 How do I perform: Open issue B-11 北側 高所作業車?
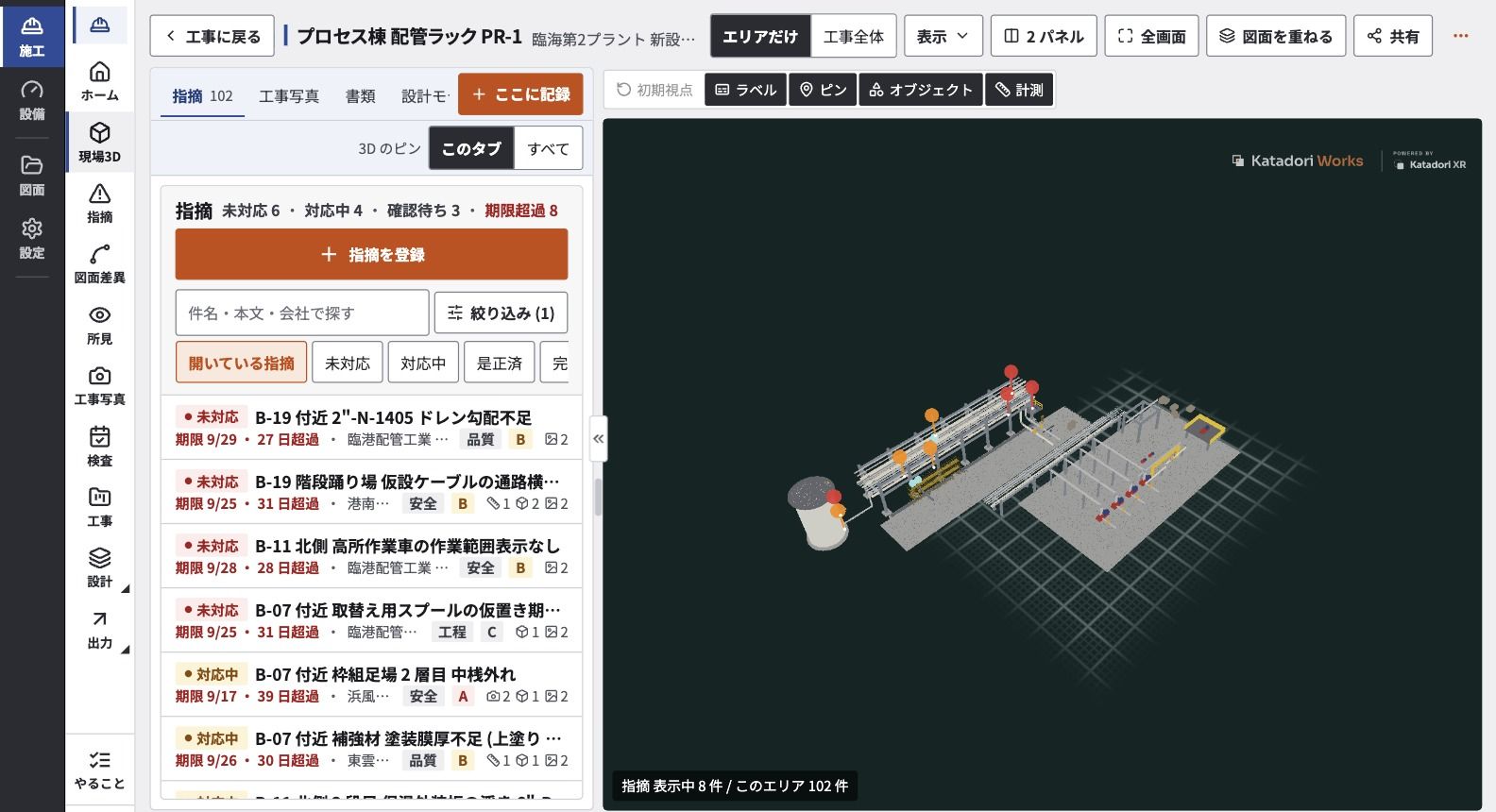371,556
